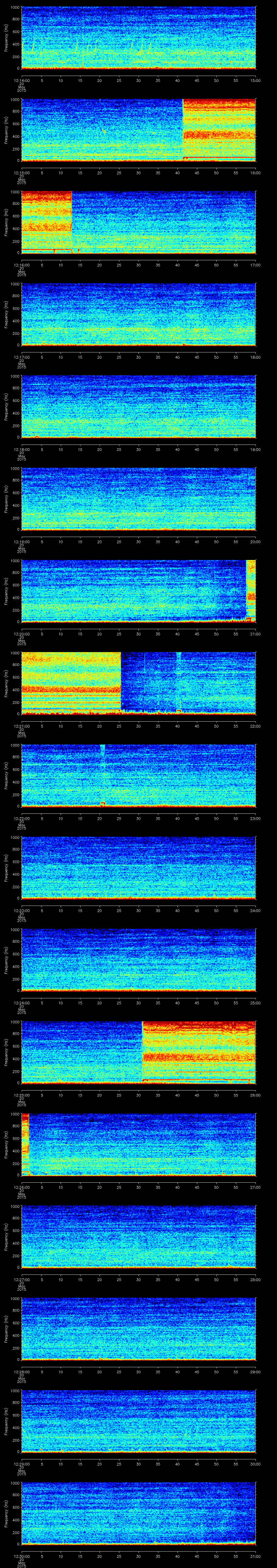Click the 12:25:00 start time label

21,1095
